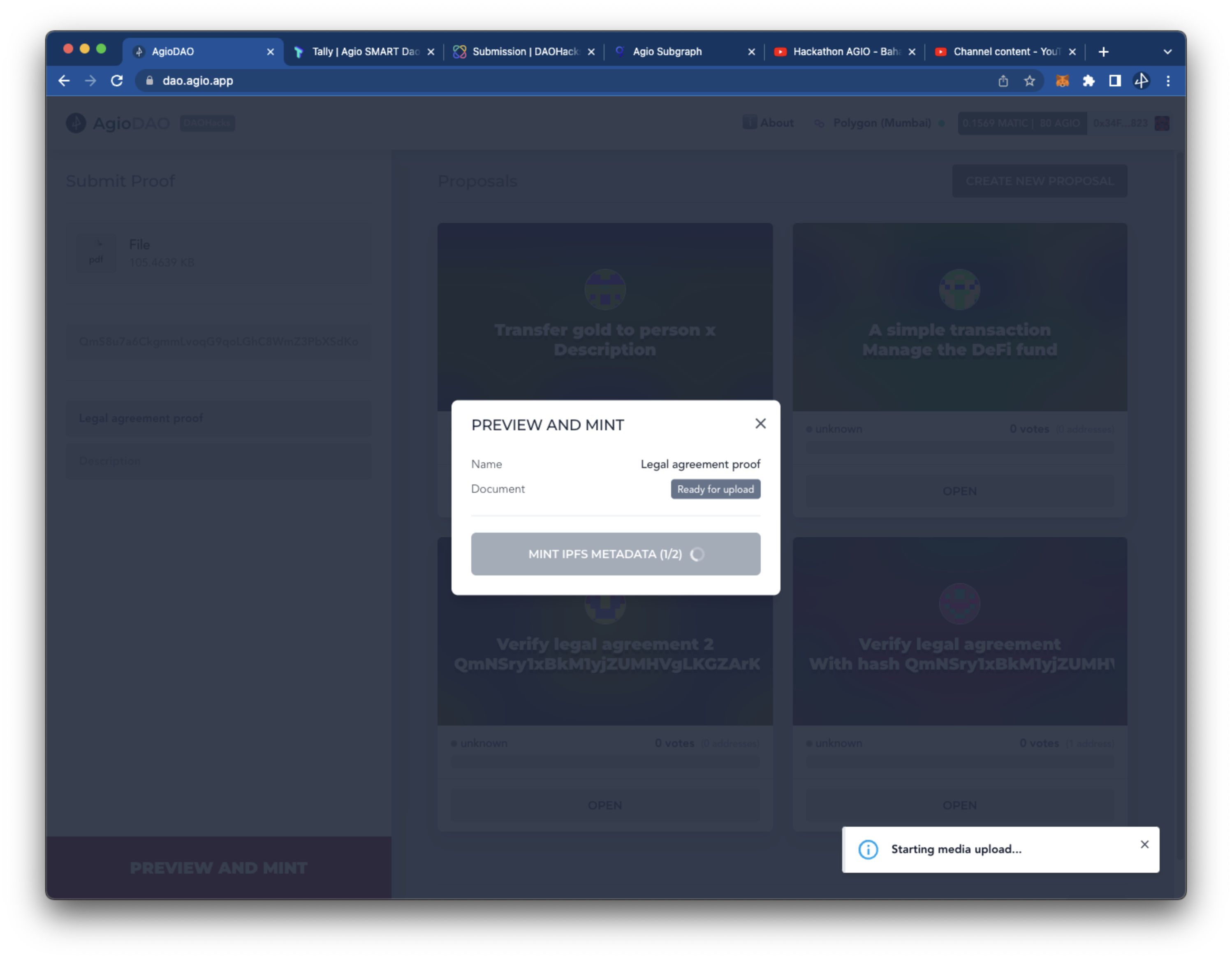This screenshot has height=960, width=1232.
Task: Dismiss the Starting media upload notification
Action: click(1144, 845)
